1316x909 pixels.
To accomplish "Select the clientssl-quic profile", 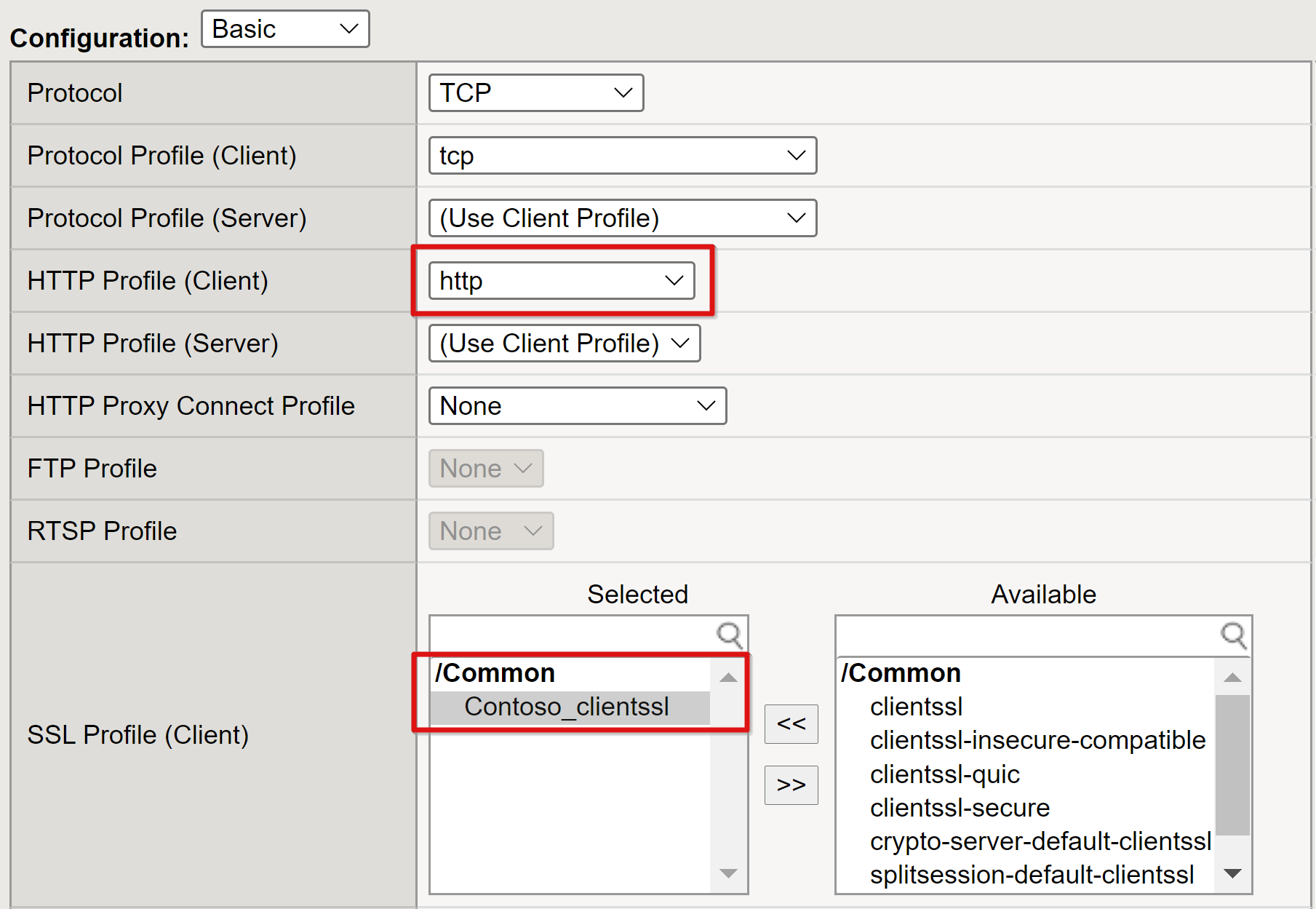I will (x=945, y=774).
